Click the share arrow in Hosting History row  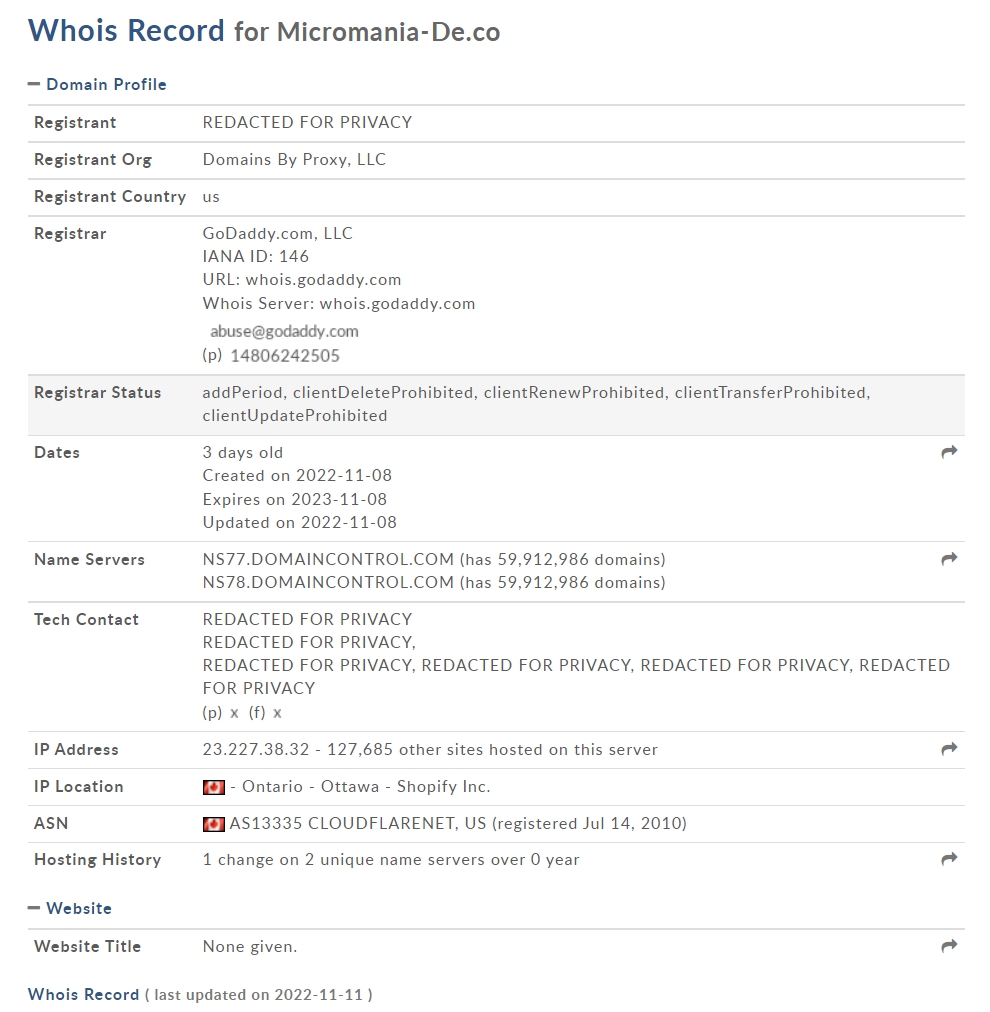tap(949, 859)
